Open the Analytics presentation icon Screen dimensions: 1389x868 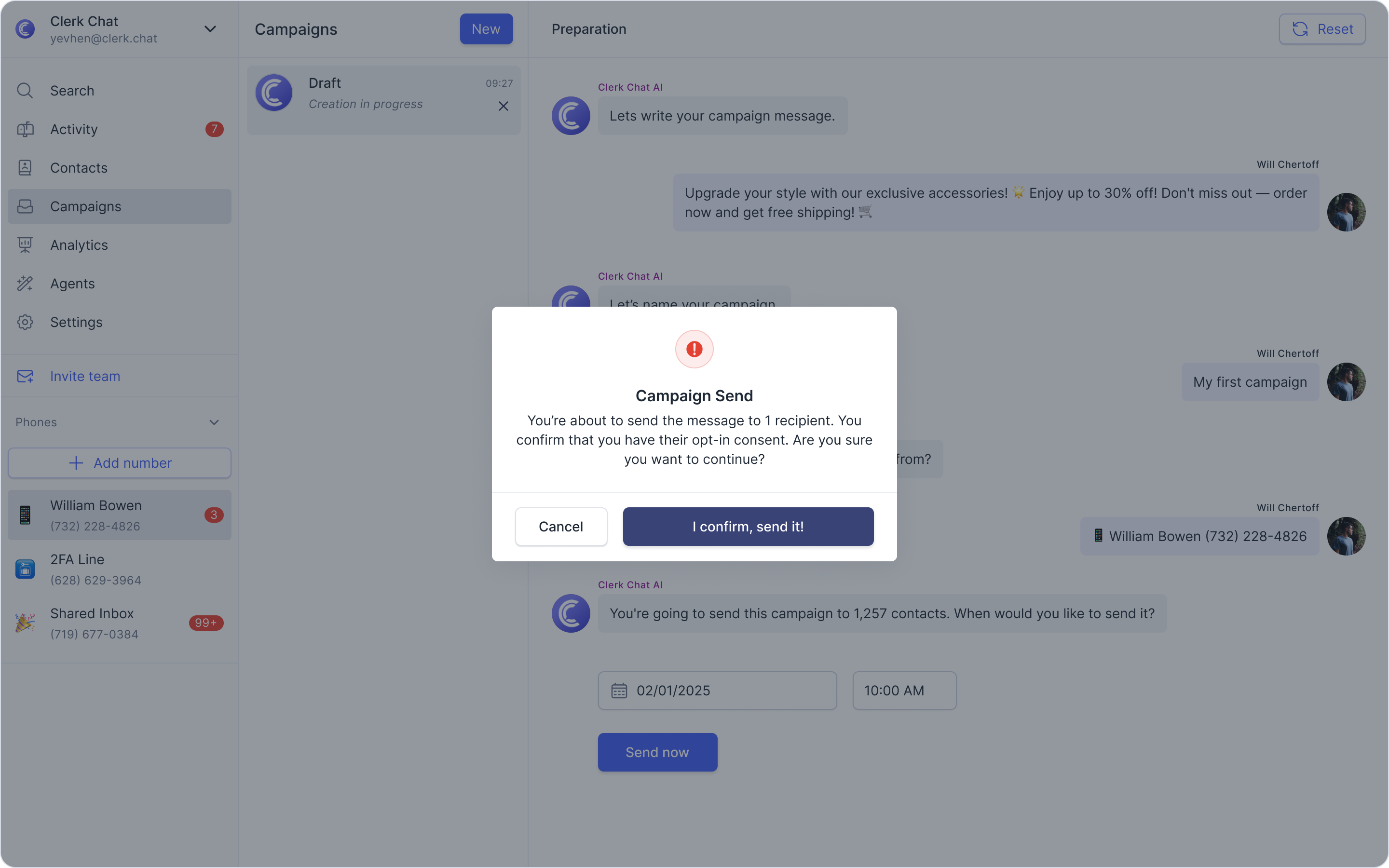point(25,245)
